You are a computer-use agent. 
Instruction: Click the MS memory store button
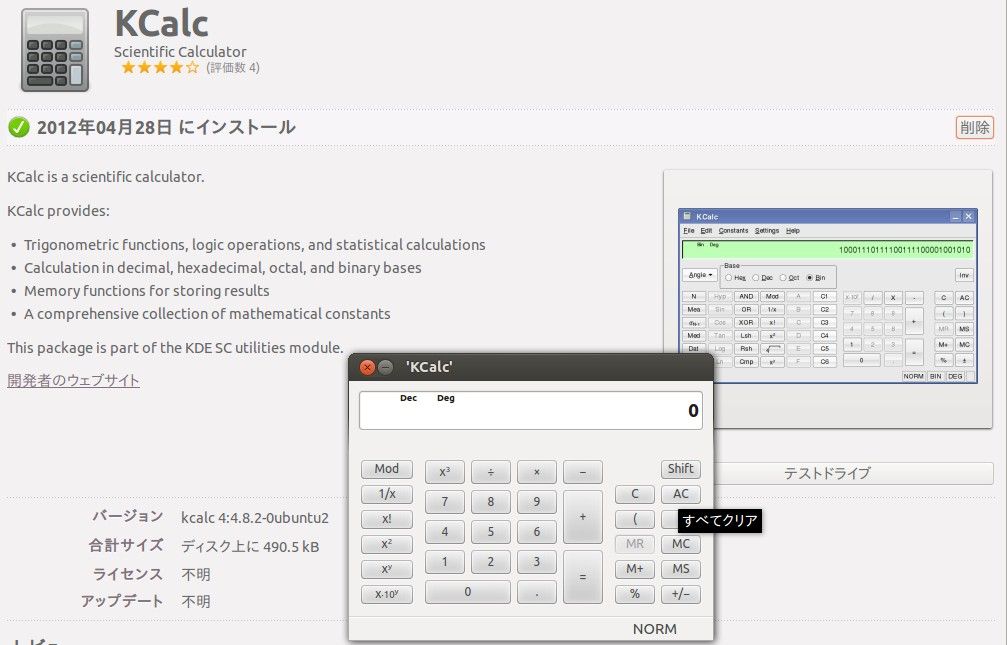click(x=680, y=569)
